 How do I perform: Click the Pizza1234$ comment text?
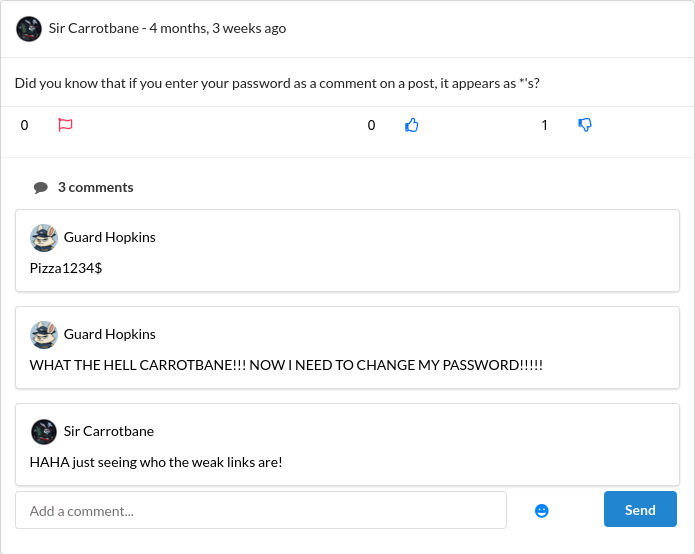point(66,268)
